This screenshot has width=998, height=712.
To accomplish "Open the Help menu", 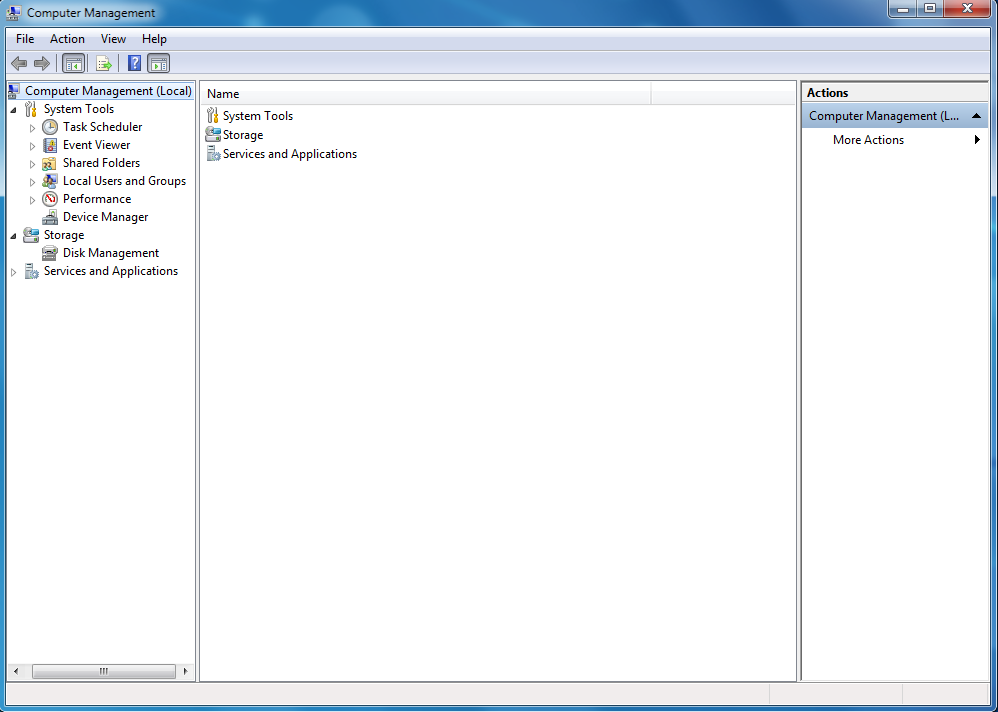I will 154,39.
